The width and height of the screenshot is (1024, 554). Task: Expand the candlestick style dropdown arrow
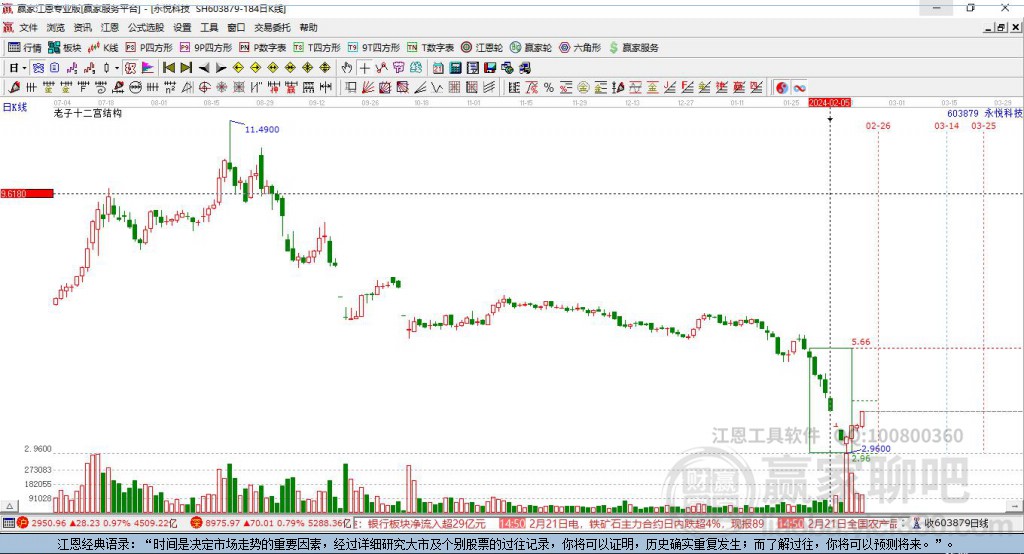tap(117, 68)
